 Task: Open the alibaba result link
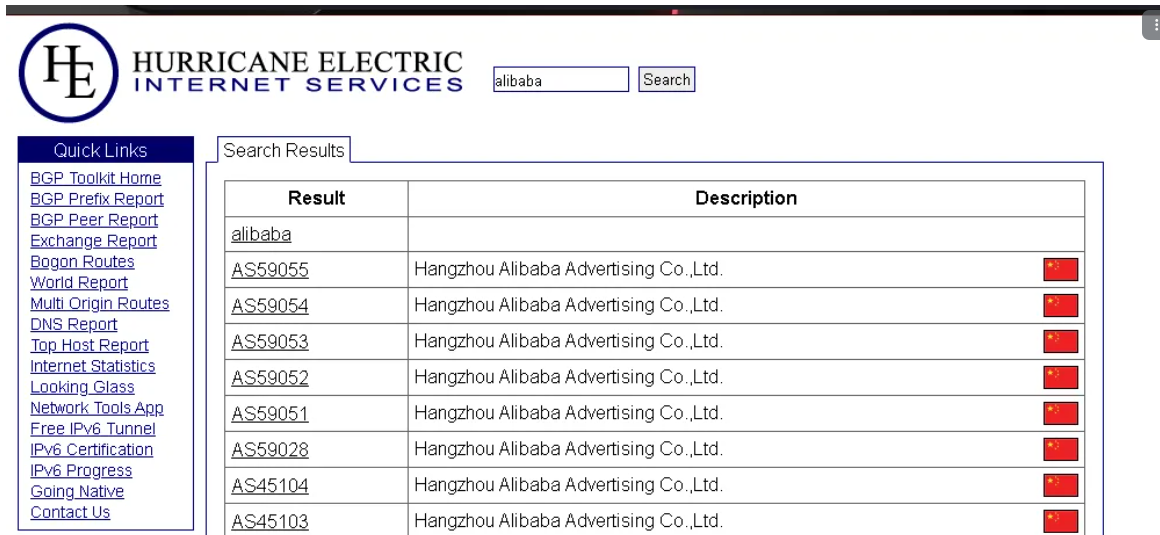[x=261, y=235]
